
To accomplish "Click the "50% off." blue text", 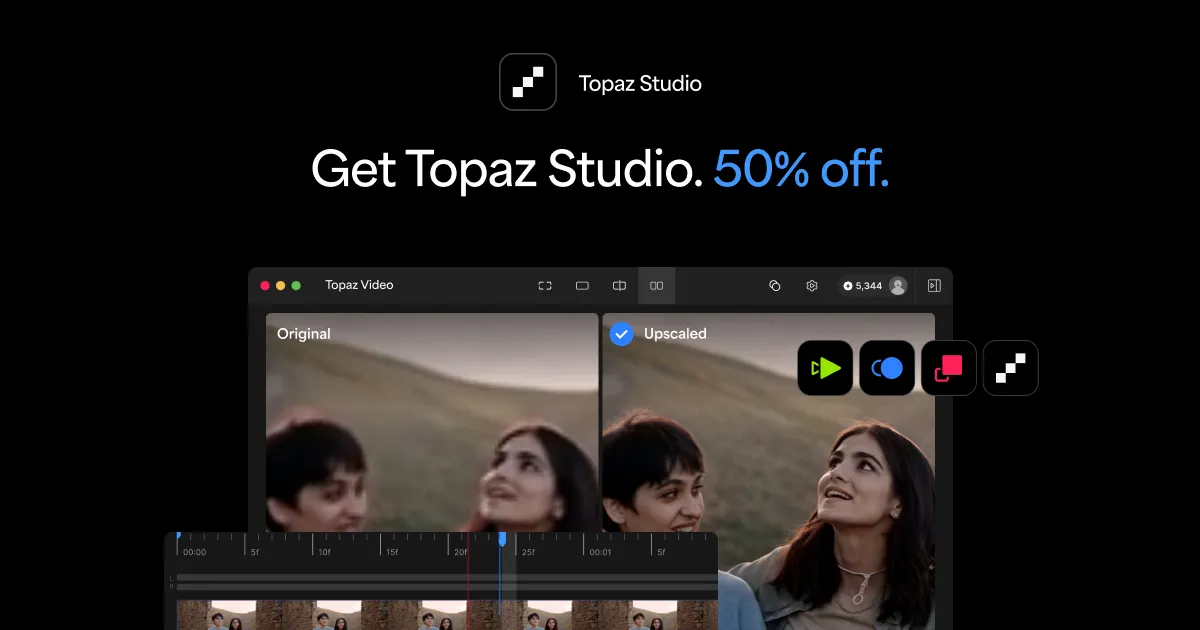I will coord(801,170).
